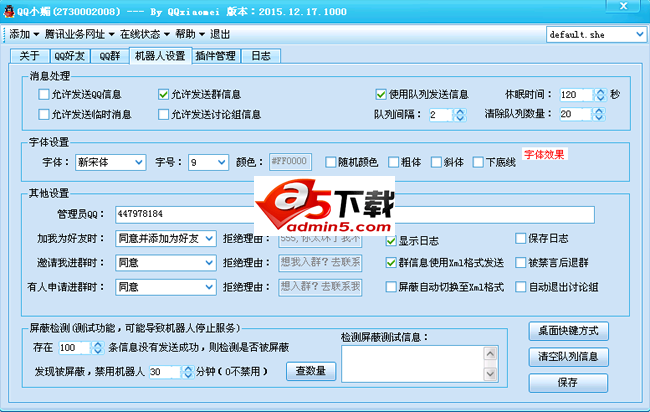This screenshot has height=412, width=650.
Task: Click the red 字体效果 preview label
Action: 544,155
